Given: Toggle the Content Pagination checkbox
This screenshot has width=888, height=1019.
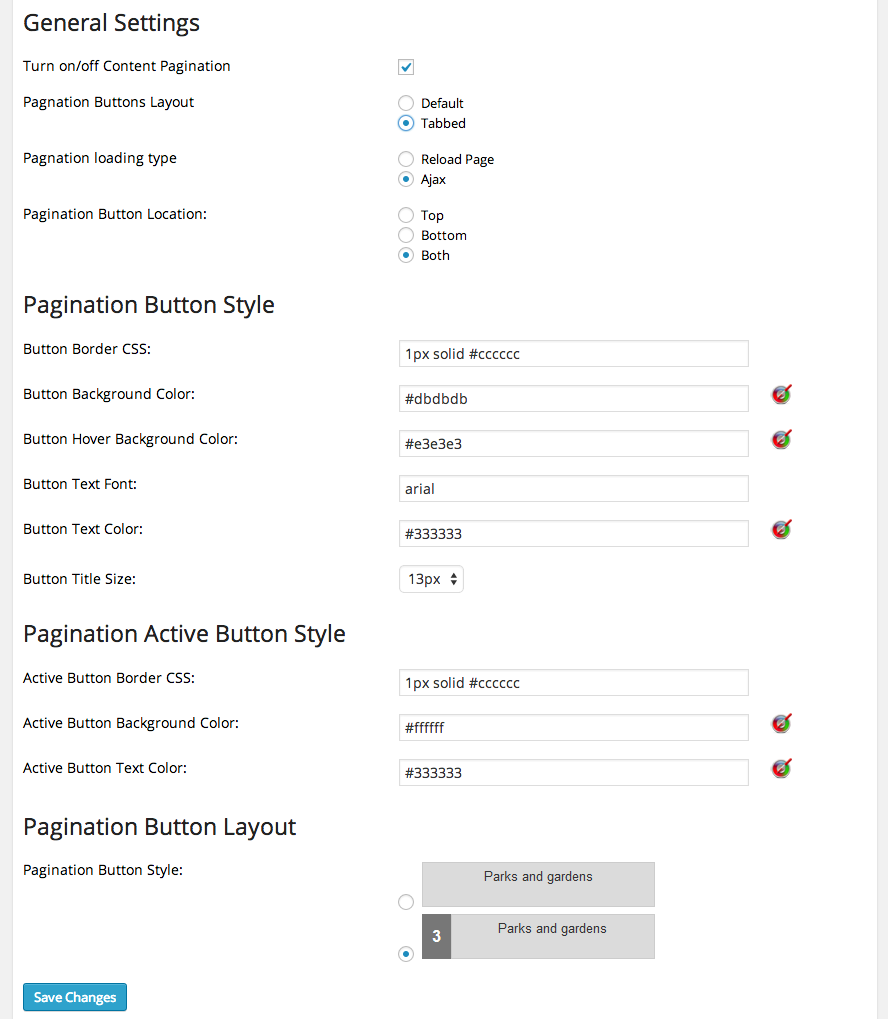Looking at the screenshot, I should 406,67.
